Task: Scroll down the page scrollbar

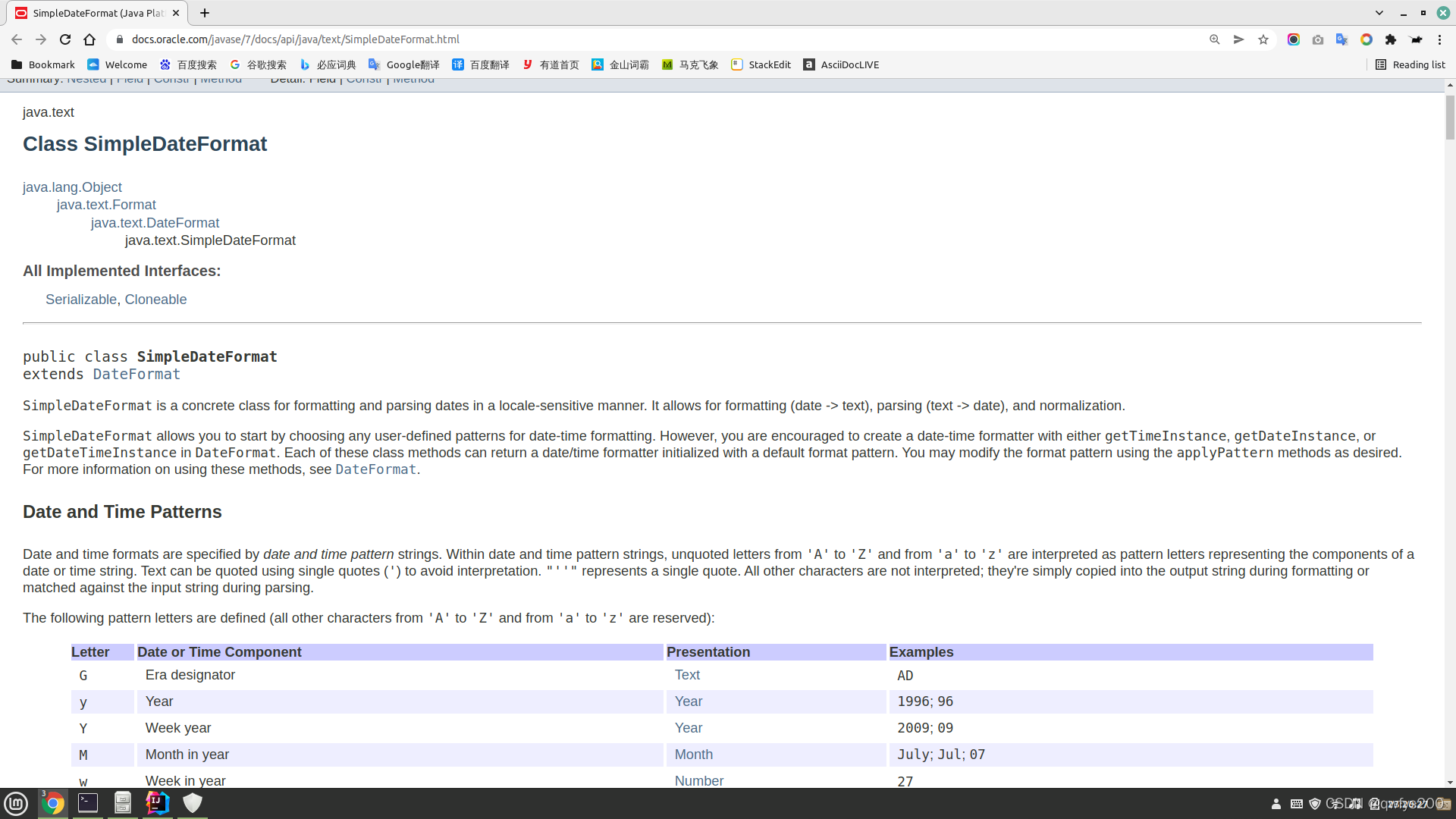Action: click(1449, 783)
